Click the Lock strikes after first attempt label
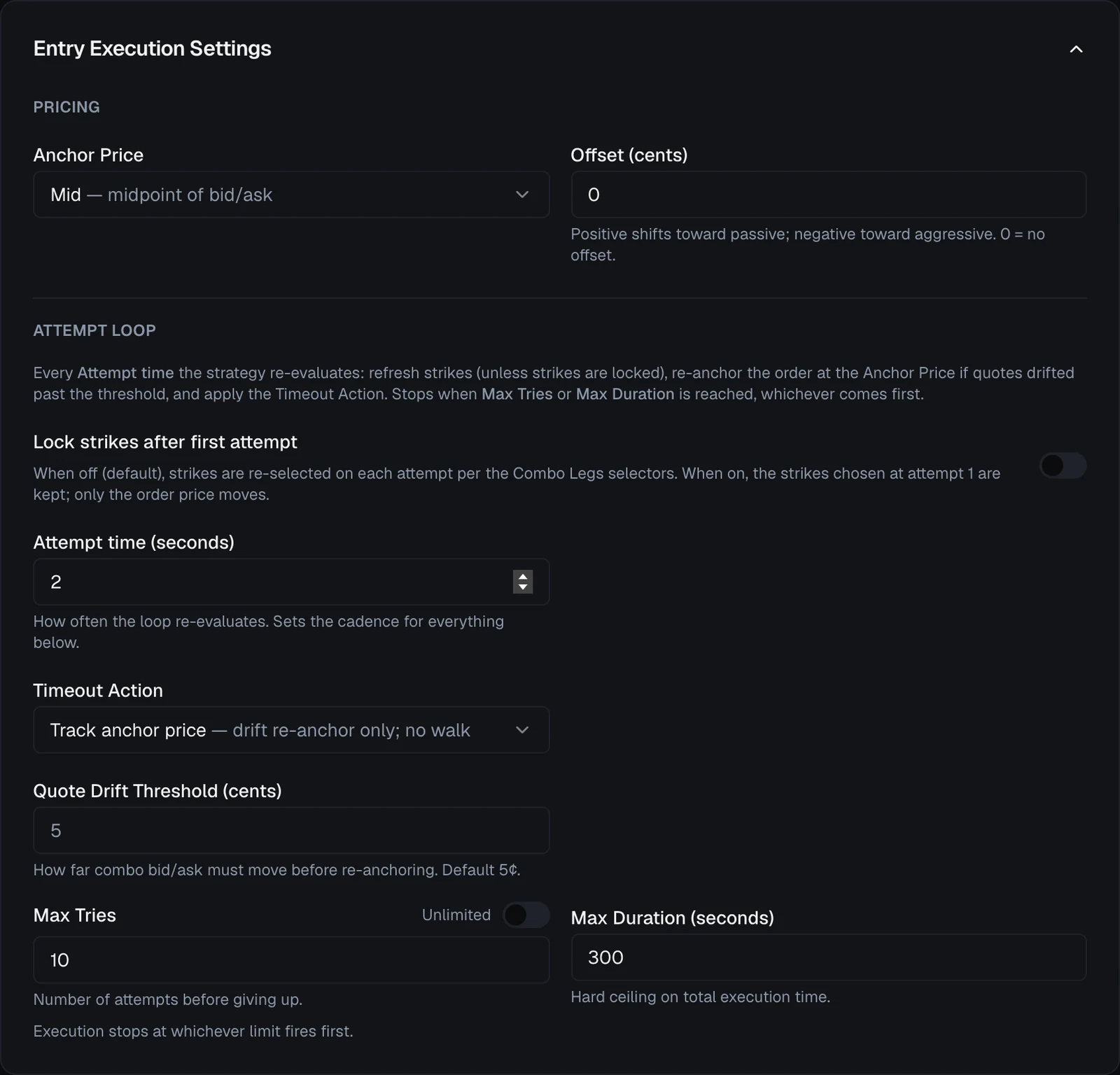1120x1075 pixels. point(165,442)
